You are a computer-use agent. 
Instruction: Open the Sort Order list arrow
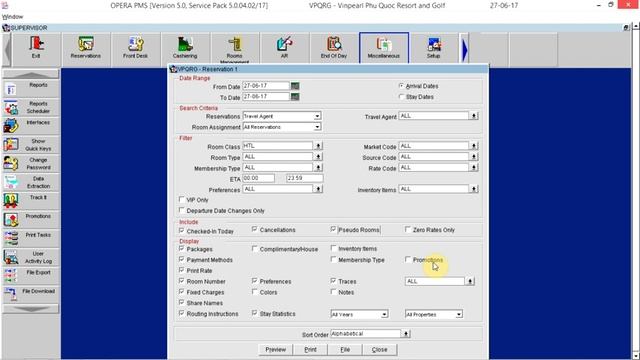[x=405, y=333]
